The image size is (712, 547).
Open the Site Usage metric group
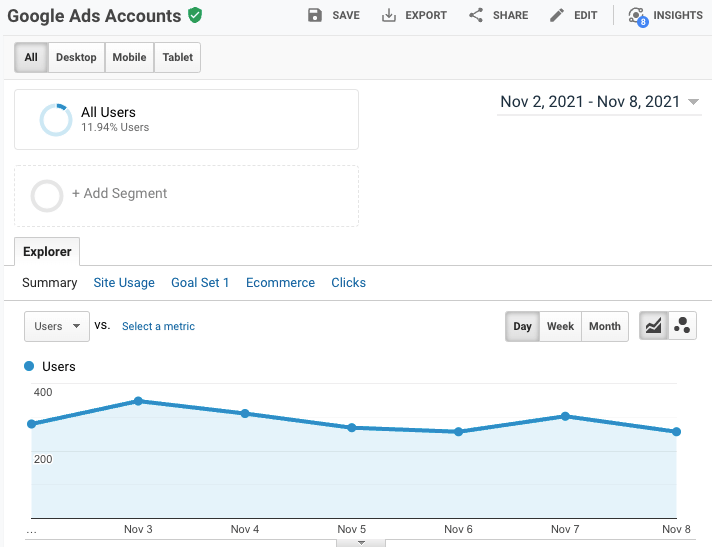click(124, 282)
